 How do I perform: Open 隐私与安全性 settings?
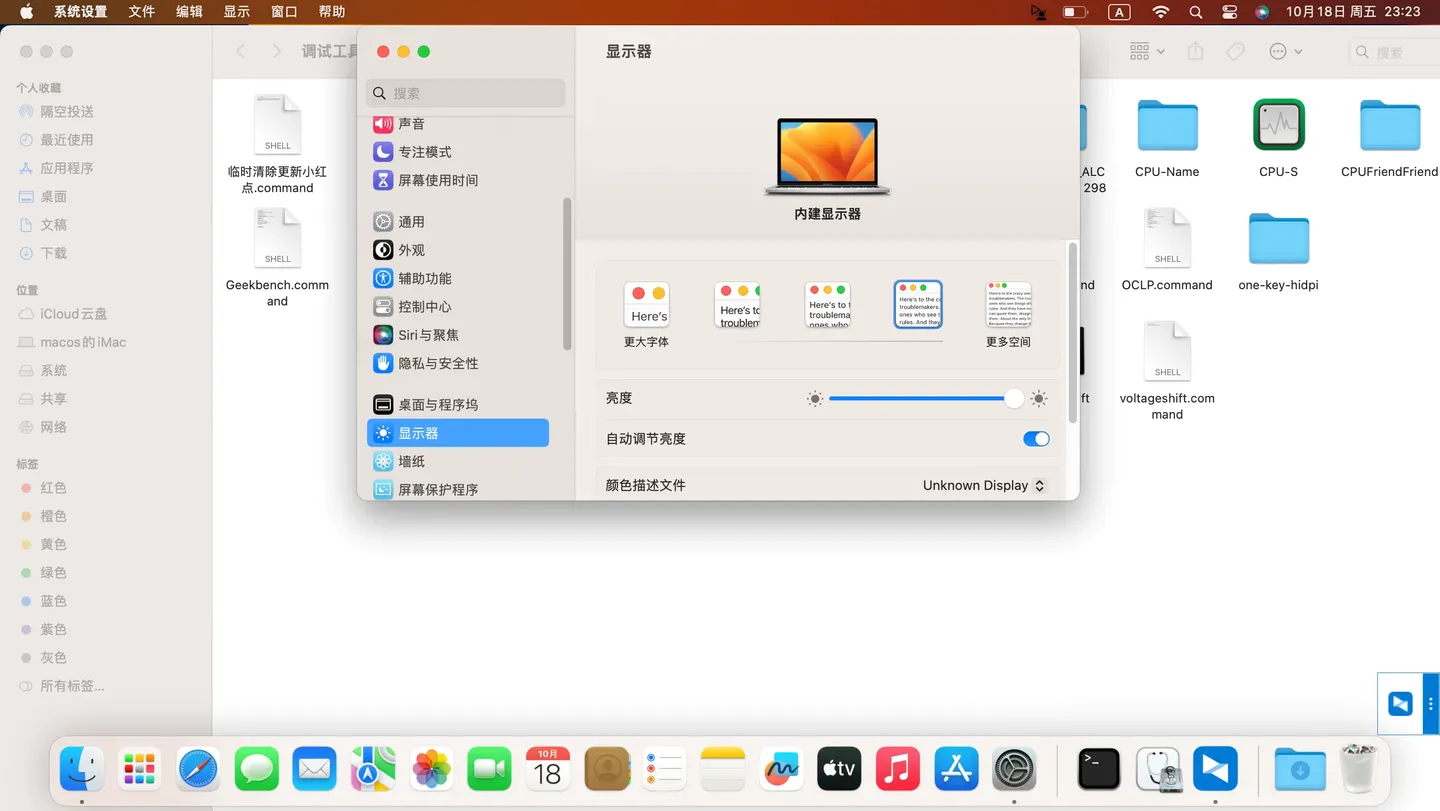441,363
